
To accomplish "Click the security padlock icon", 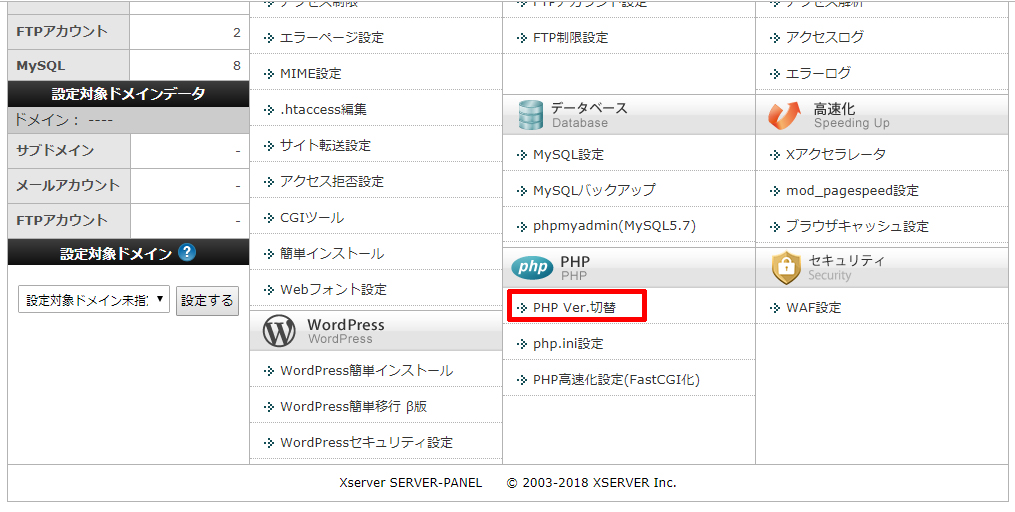I will 786,267.
